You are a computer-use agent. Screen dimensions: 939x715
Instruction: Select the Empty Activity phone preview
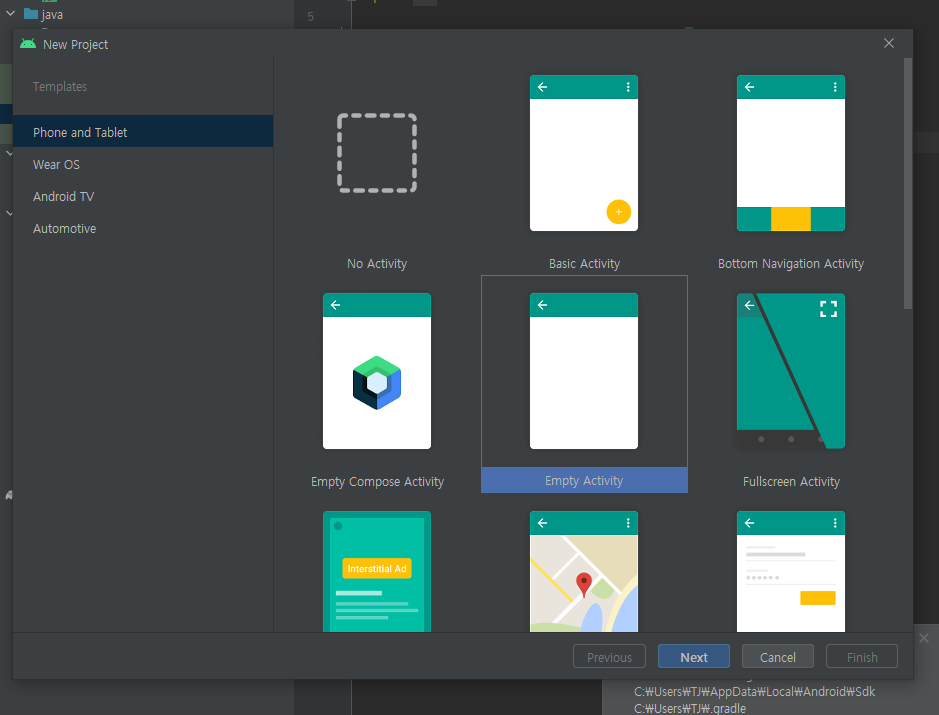point(584,371)
